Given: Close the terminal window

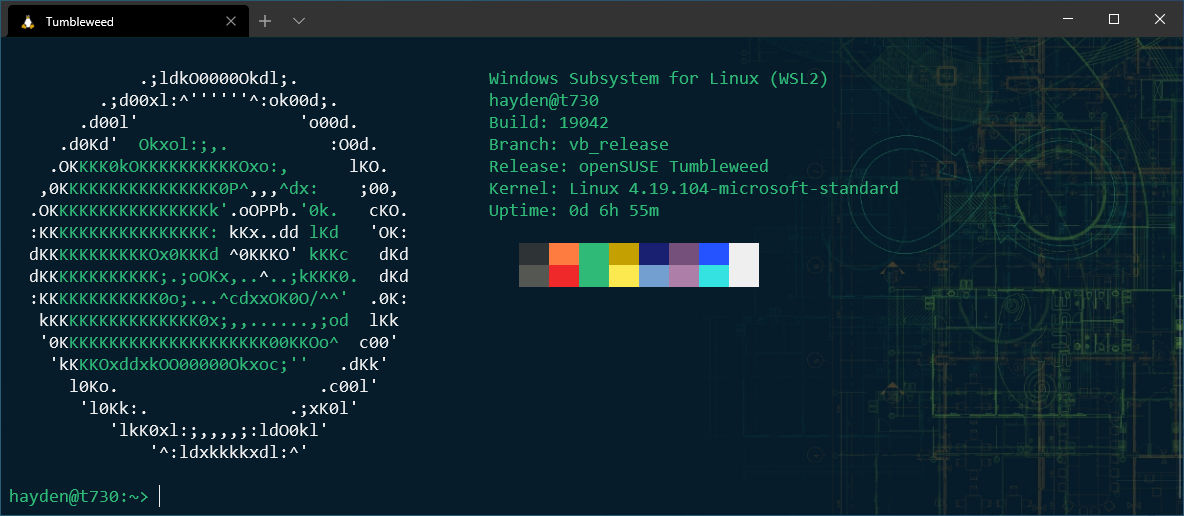Looking at the screenshot, I should [x=1160, y=20].
